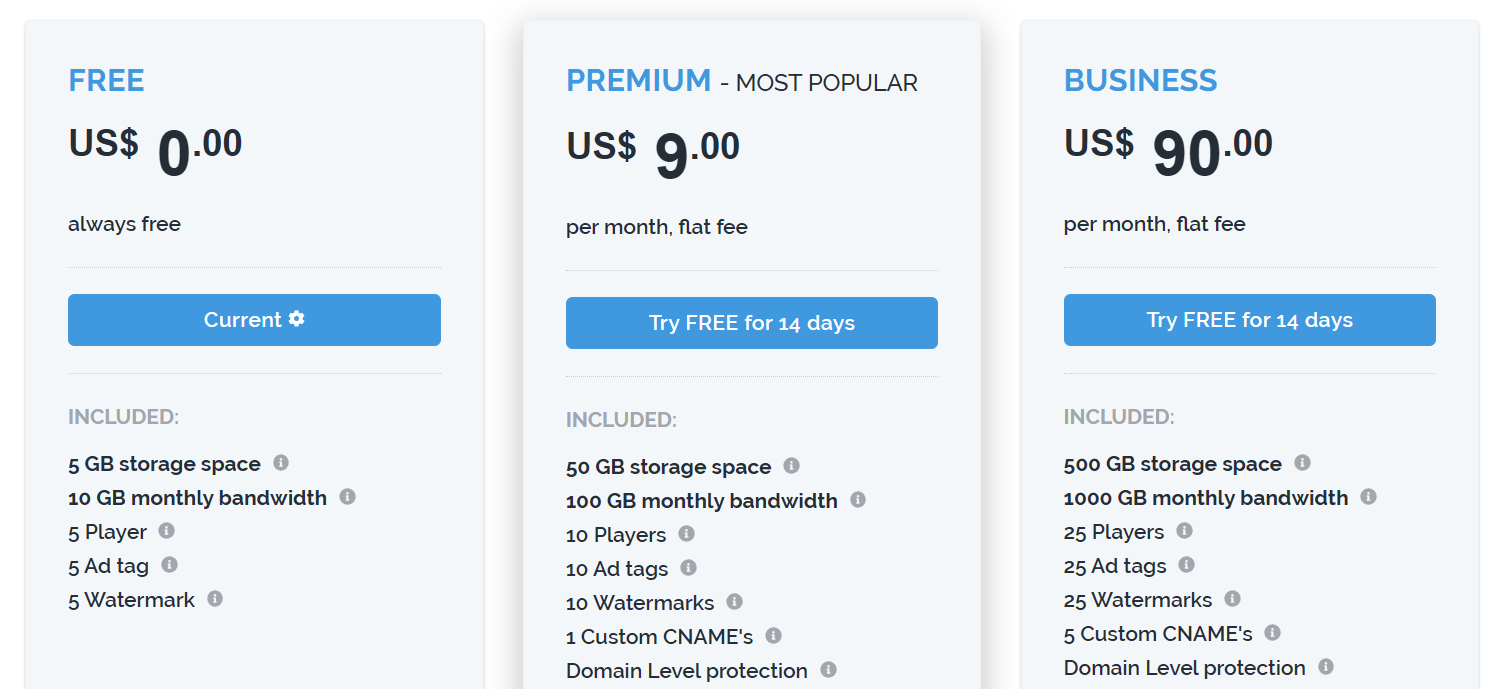Start Premium Try FREE for 14 days
Viewport: 1511px width, 689px height.
coord(751,323)
